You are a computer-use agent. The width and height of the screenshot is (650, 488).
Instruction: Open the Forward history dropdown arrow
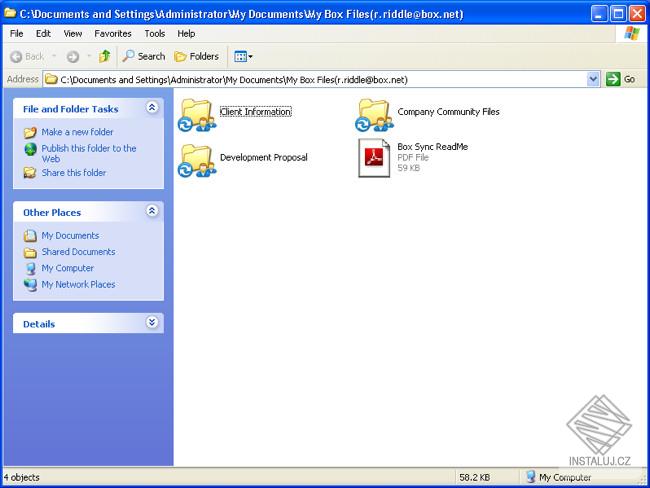pyautogui.click(x=89, y=56)
